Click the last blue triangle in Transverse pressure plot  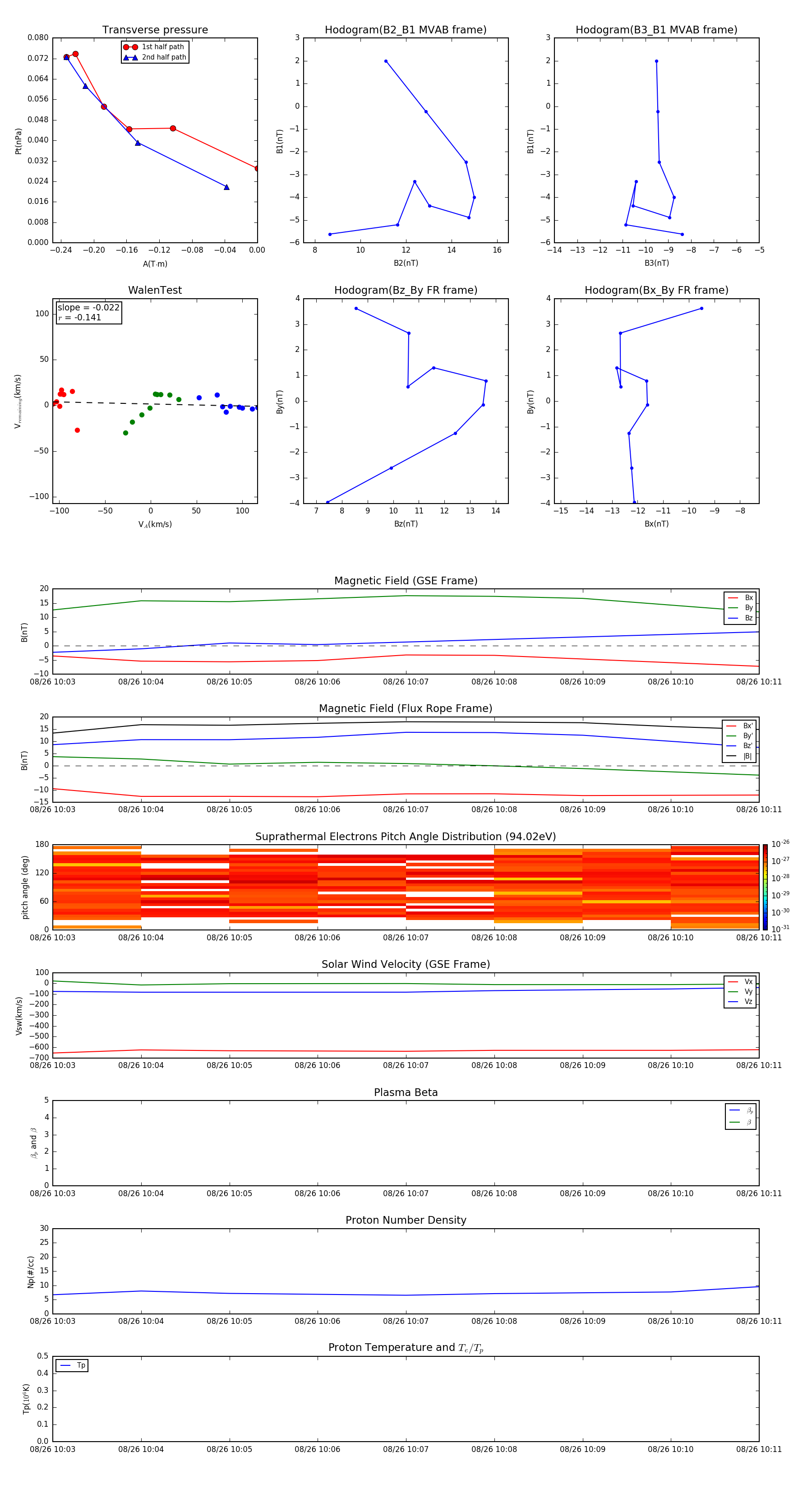tap(226, 187)
